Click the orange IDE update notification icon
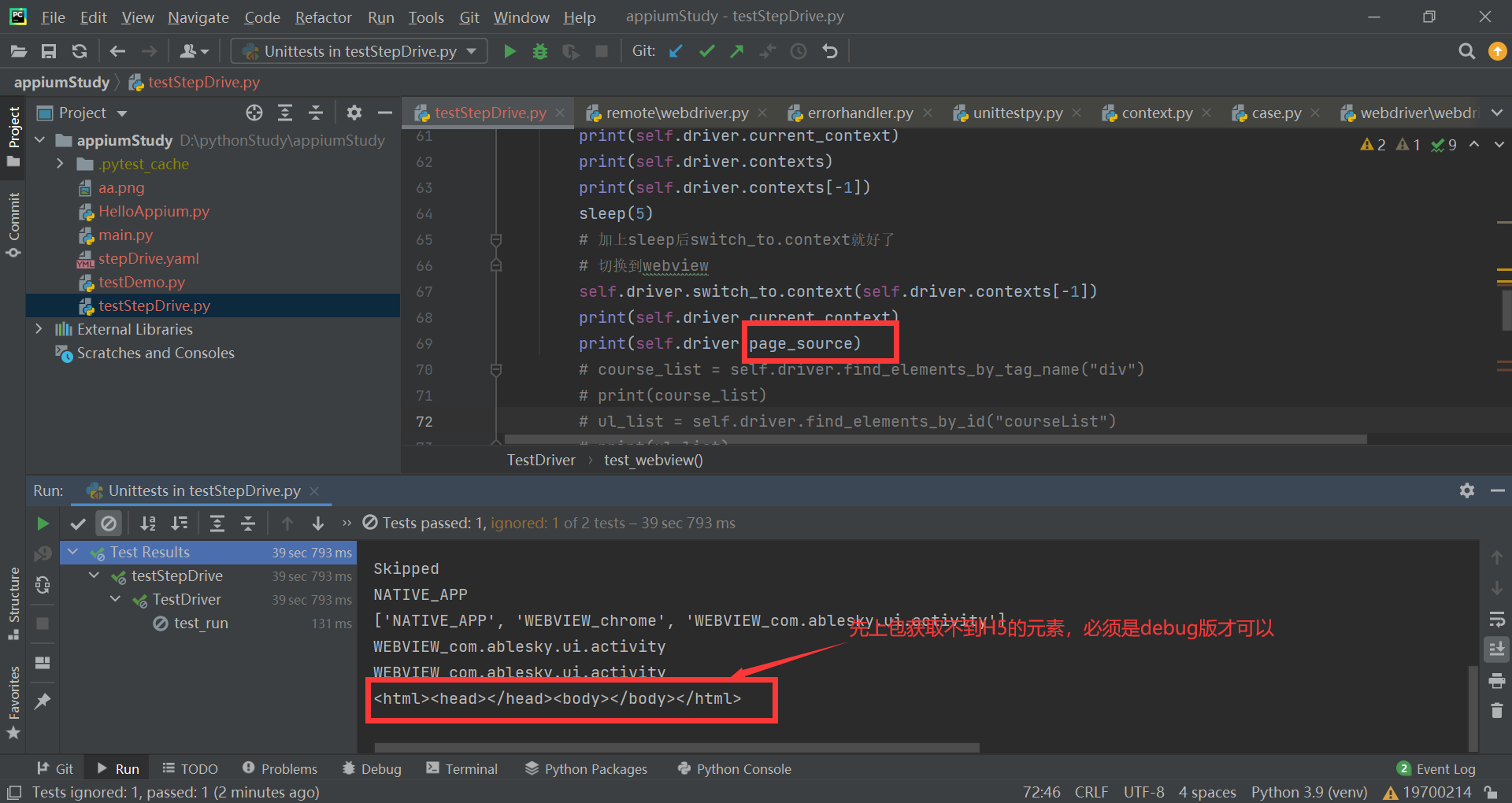 (x=1497, y=51)
